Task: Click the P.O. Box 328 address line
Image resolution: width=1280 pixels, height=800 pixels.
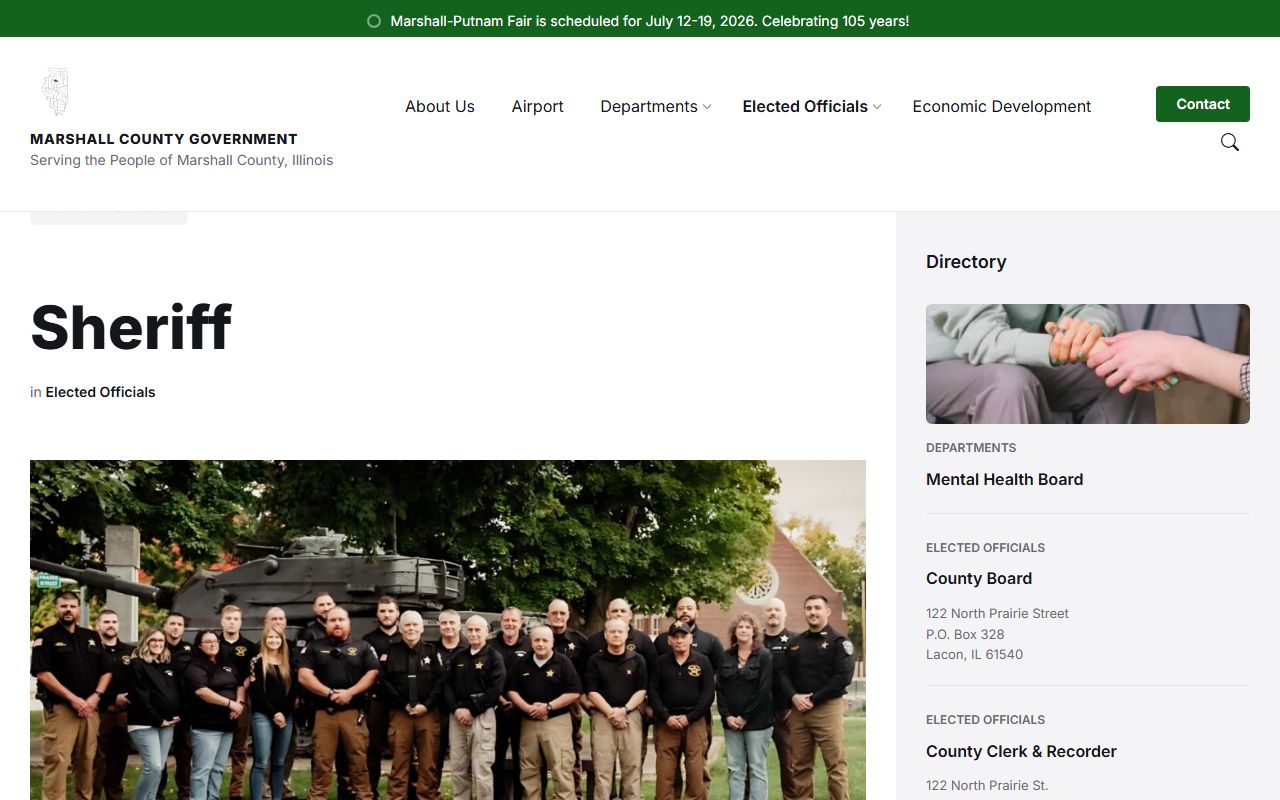Action: click(965, 634)
